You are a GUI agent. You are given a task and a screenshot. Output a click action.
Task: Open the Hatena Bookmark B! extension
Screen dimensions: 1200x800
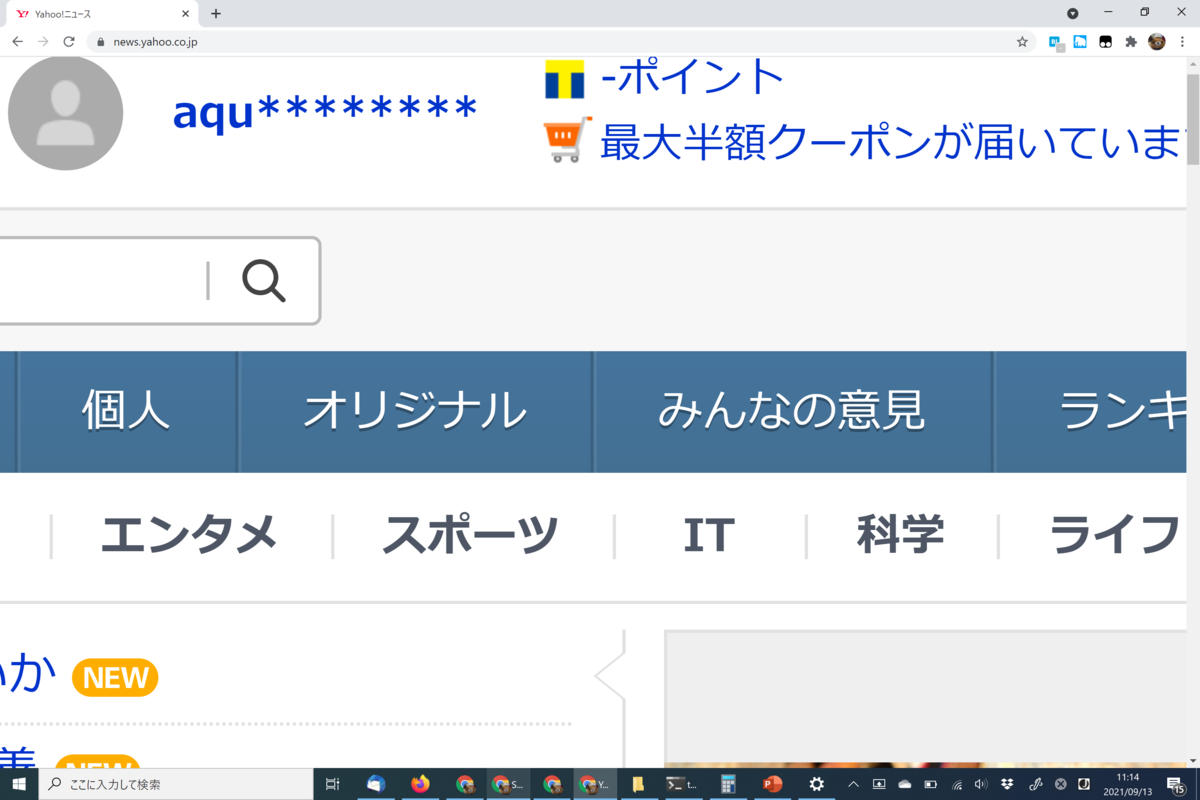[x=1056, y=42]
